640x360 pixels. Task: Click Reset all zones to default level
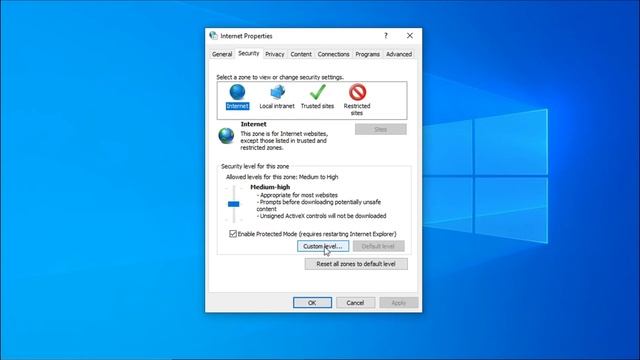356,264
